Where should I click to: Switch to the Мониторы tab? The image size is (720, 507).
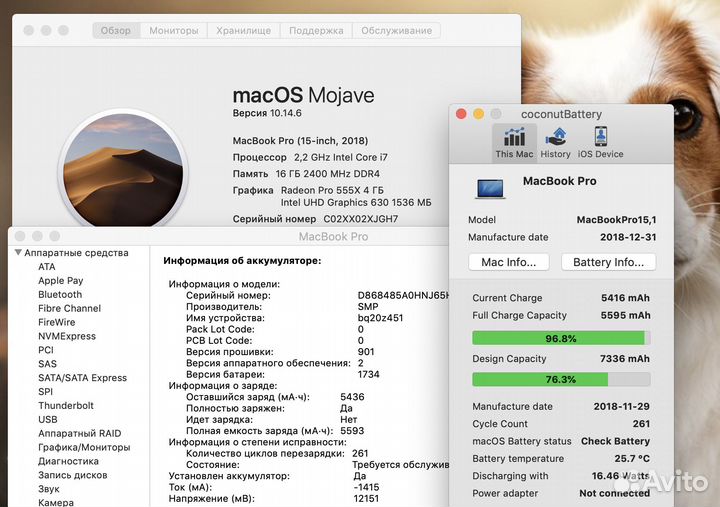click(x=174, y=30)
